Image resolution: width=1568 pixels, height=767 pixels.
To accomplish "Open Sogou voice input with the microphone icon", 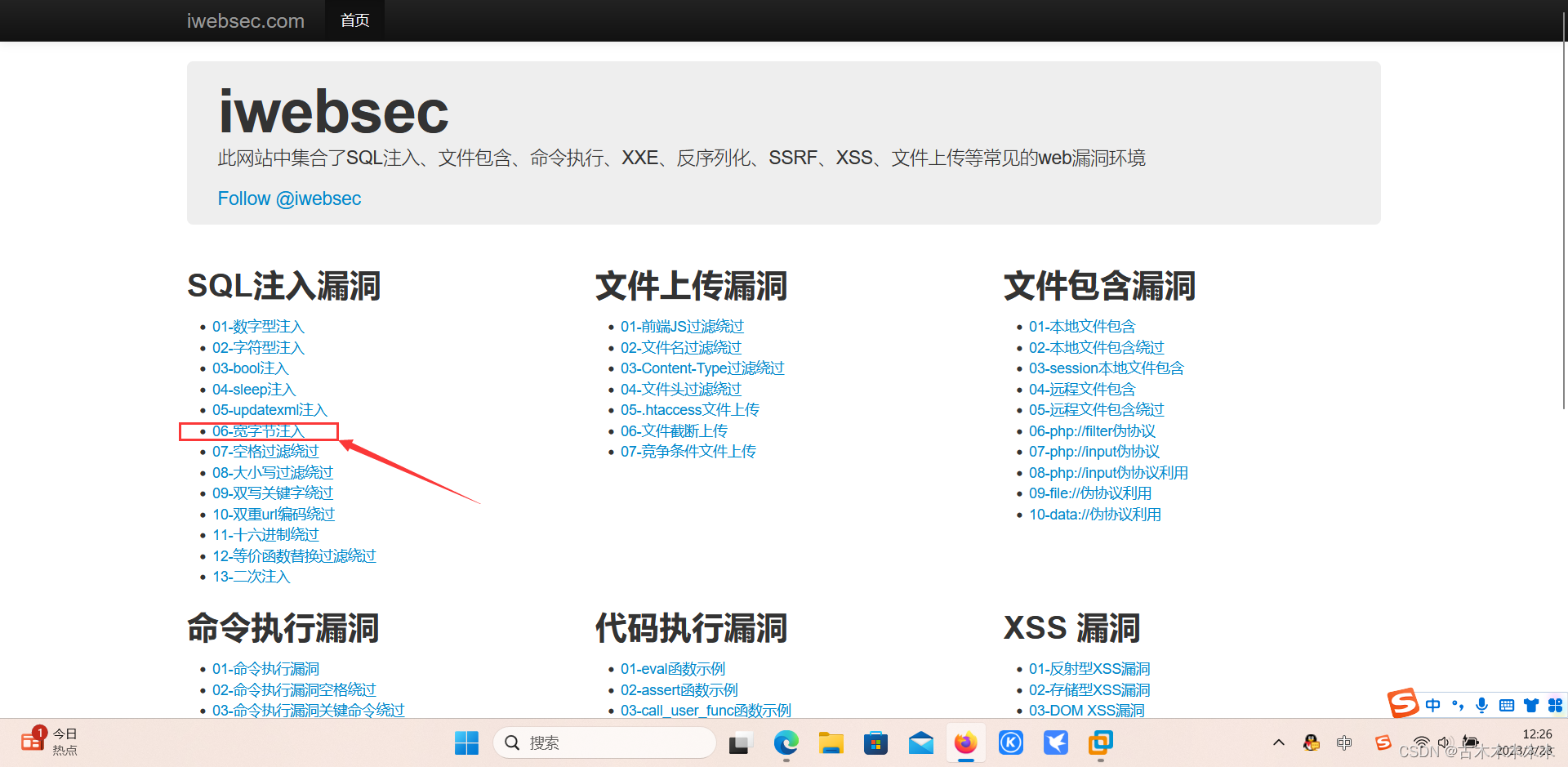I will point(1481,704).
